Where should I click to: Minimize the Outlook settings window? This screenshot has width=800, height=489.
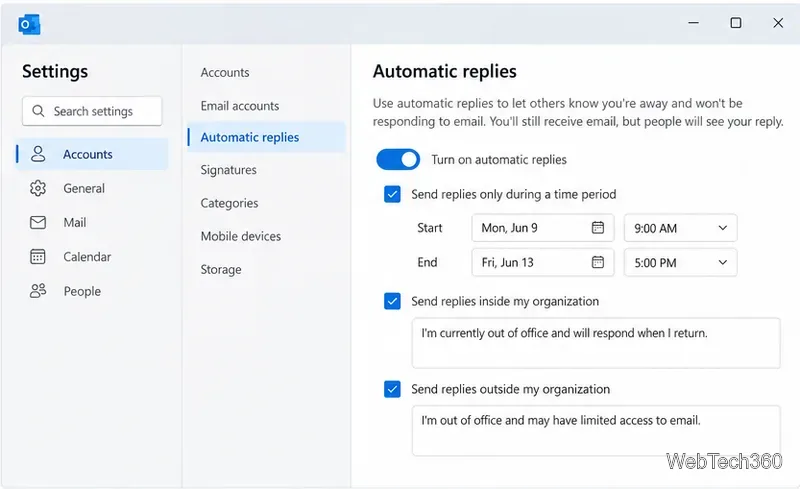(693, 23)
